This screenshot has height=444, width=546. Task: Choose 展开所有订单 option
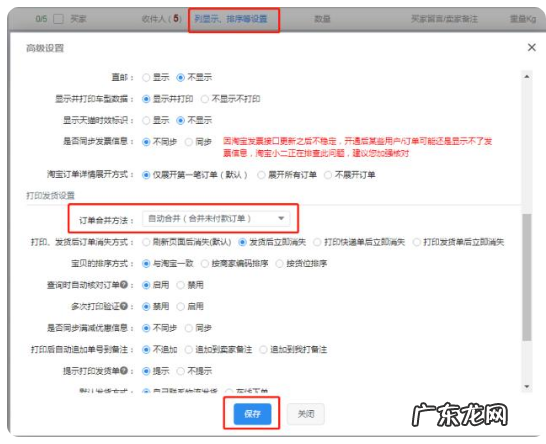261,175
